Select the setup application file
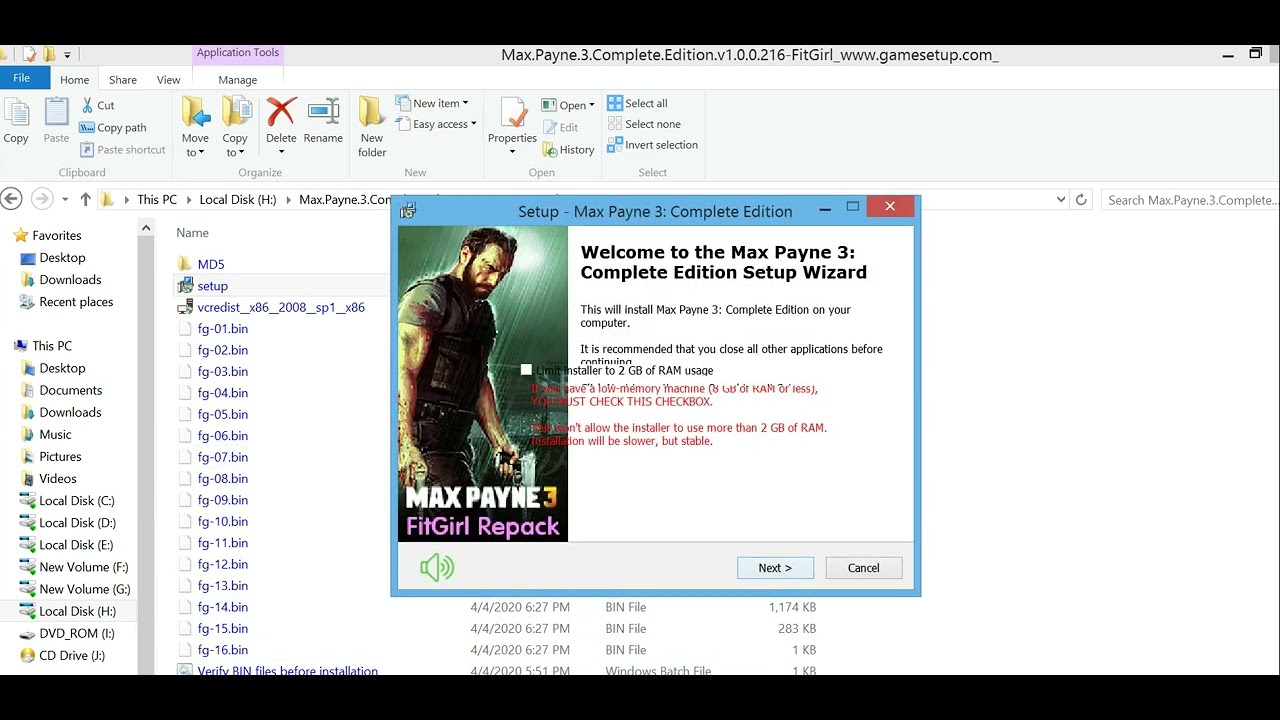1280x720 pixels. click(212, 286)
